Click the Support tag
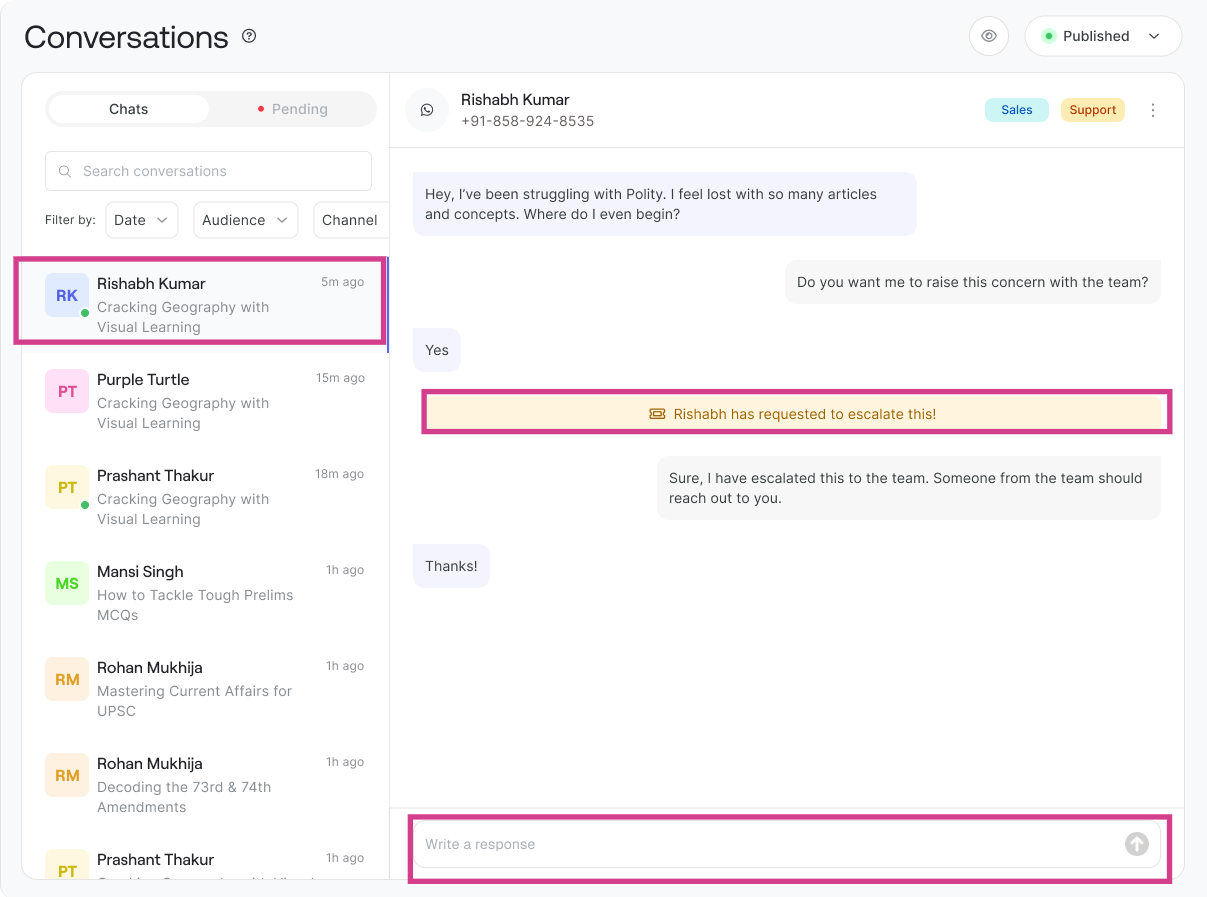The image size is (1207, 897). (x=1092, y=110)
